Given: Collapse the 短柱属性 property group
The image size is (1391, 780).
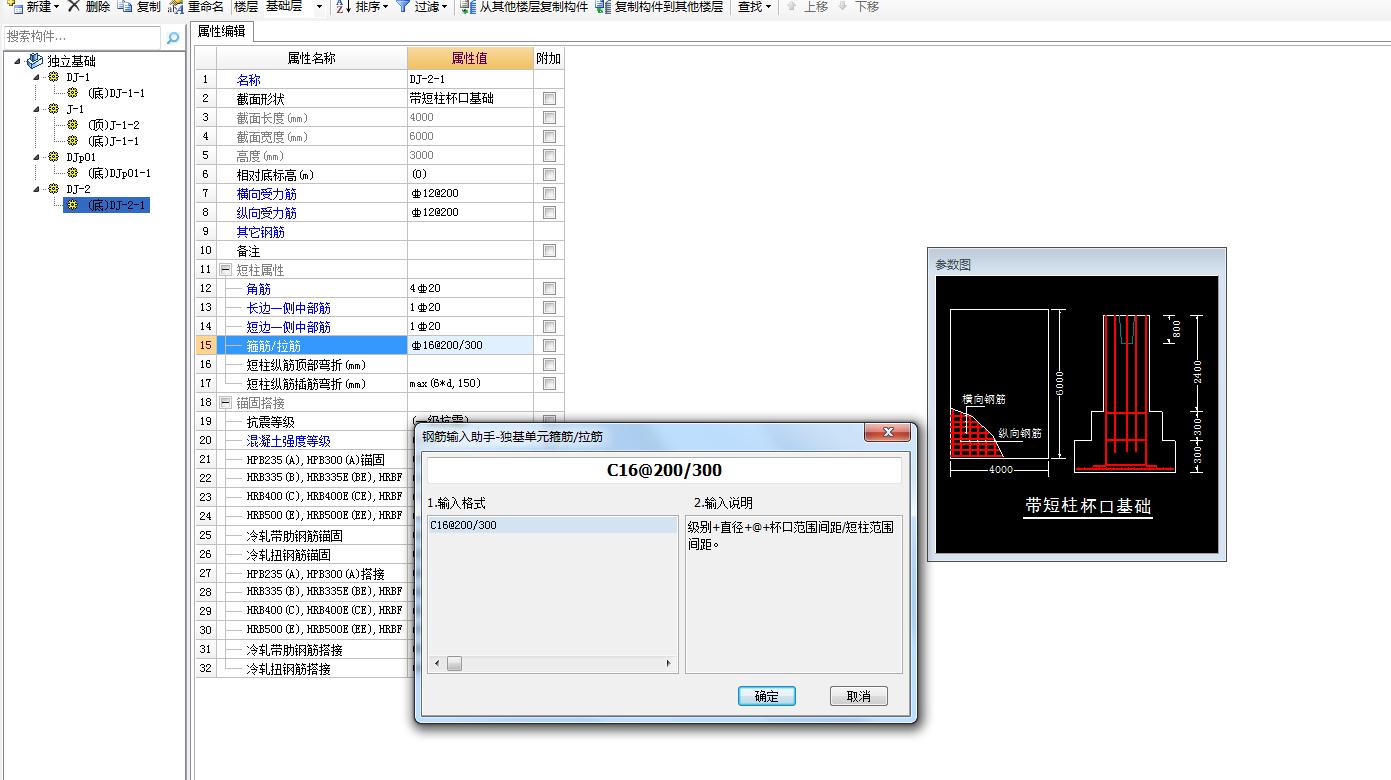Looking at the screenshot, I should click(225, 270).
